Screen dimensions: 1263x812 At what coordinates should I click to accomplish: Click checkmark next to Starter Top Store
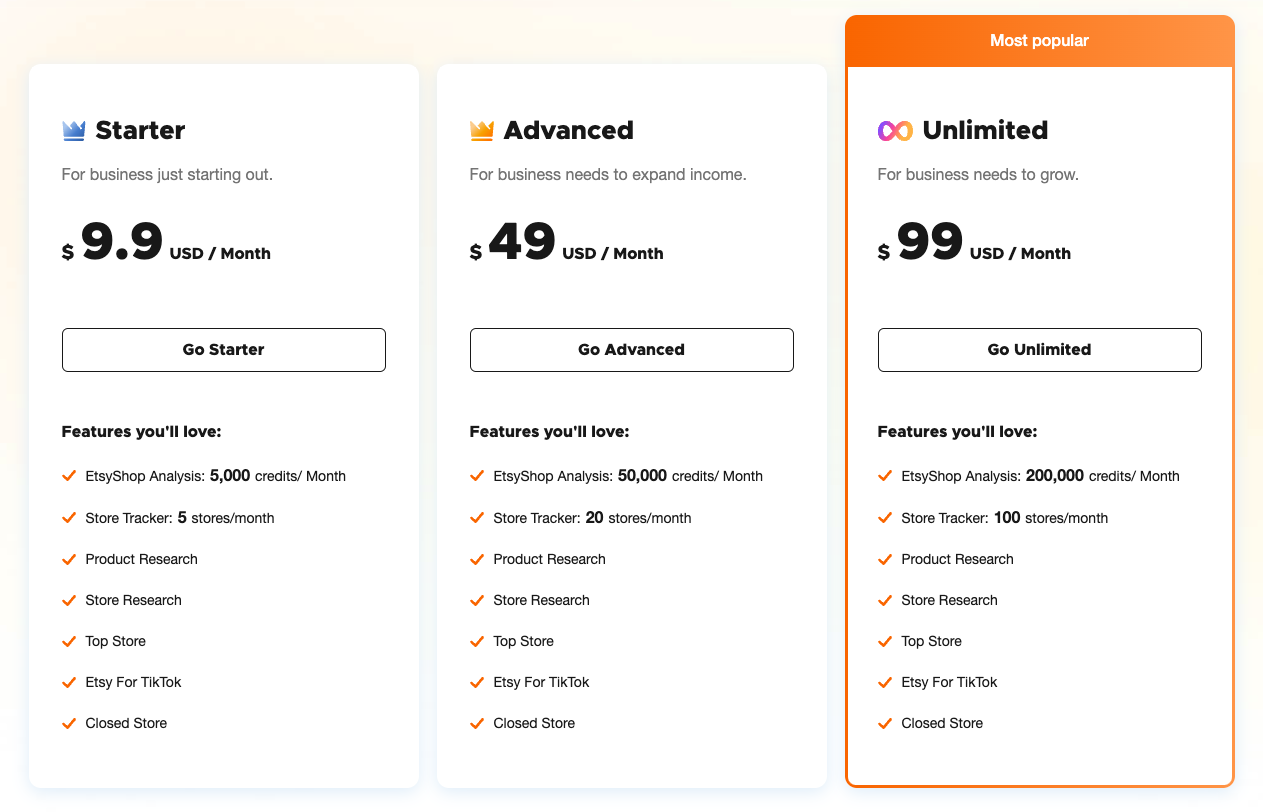click(x=69, y=641)
